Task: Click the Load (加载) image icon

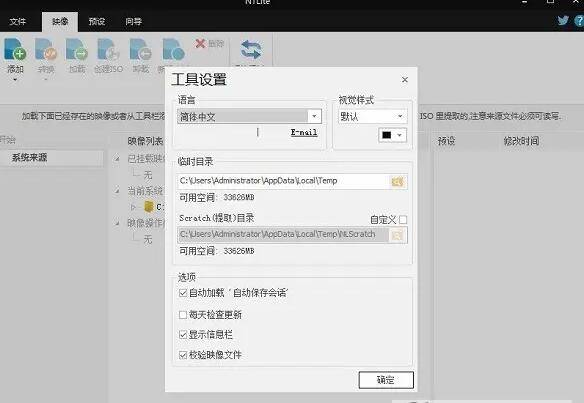Action: click(77, 49)
